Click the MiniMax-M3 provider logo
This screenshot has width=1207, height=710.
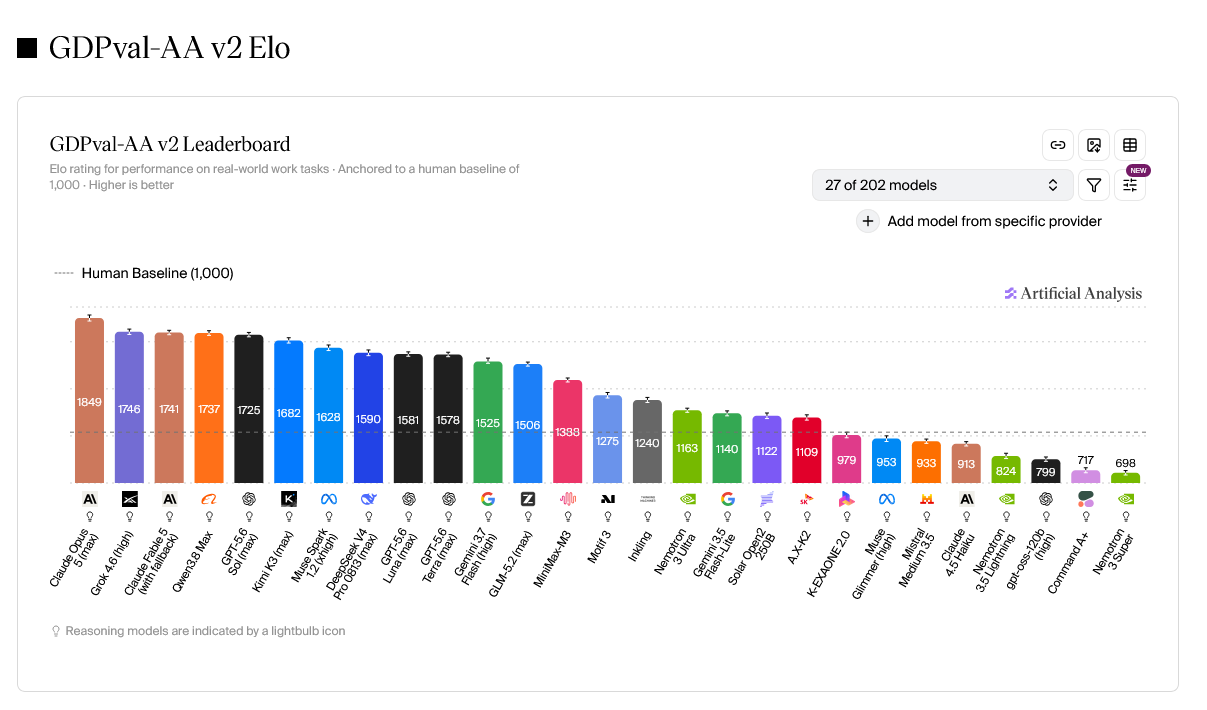pyautogui.click(x=568, y=498)
